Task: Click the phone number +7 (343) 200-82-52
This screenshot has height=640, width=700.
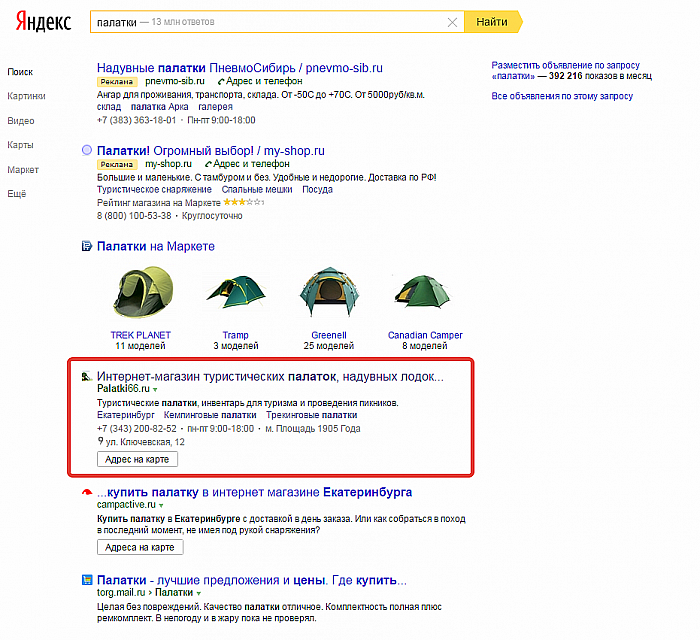Action: [137, 428]
